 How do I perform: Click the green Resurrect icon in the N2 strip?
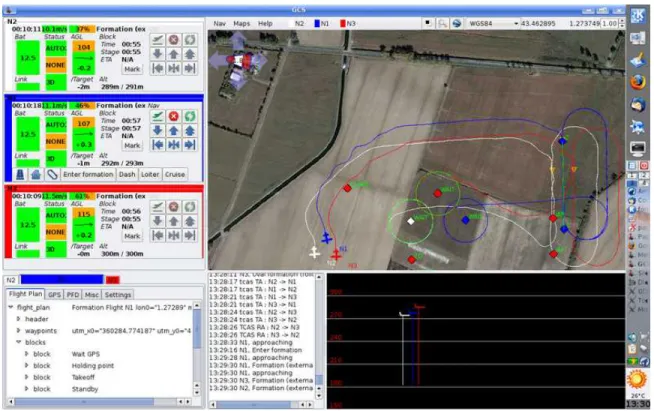(190, 40)
